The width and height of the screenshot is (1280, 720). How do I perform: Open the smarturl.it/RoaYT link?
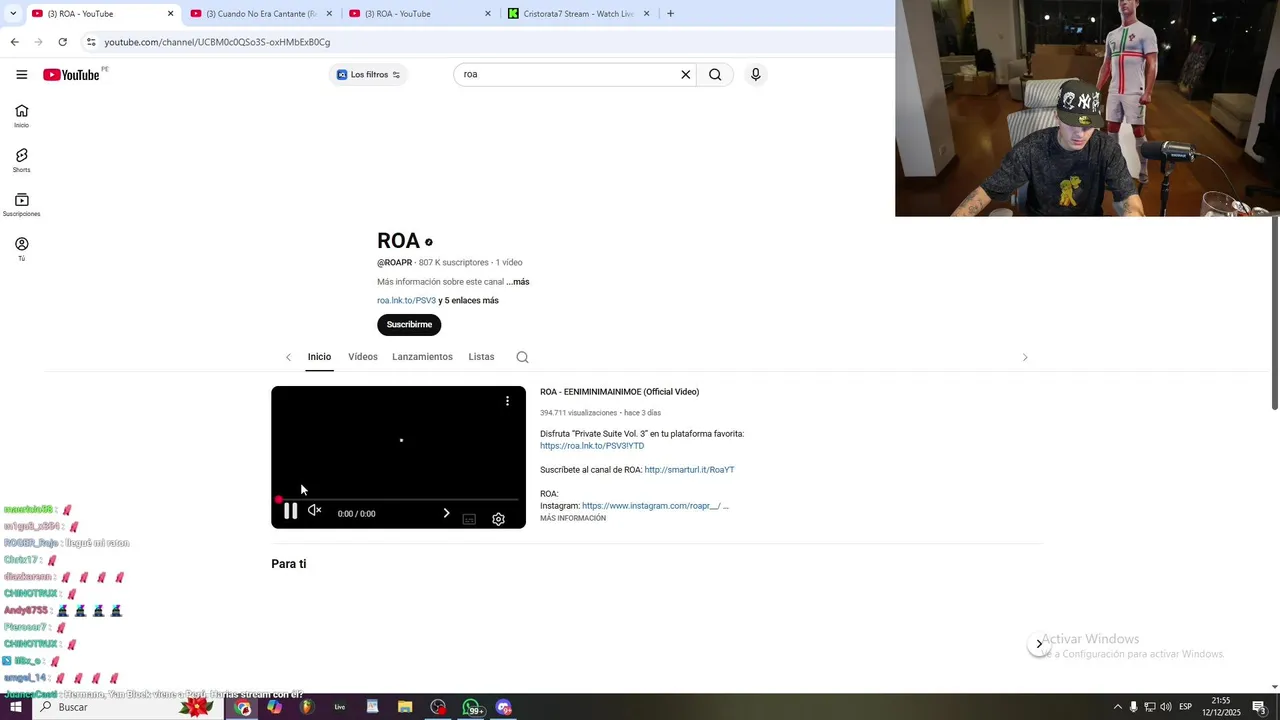[x=689, y=470]
